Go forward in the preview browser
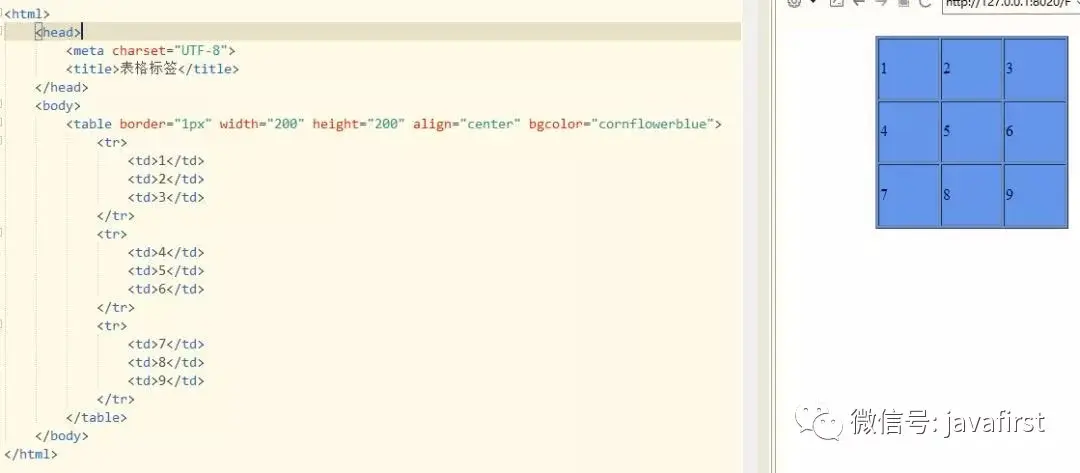The height and width of the screenshot is (473, 1080). click(x=880, y=3)
